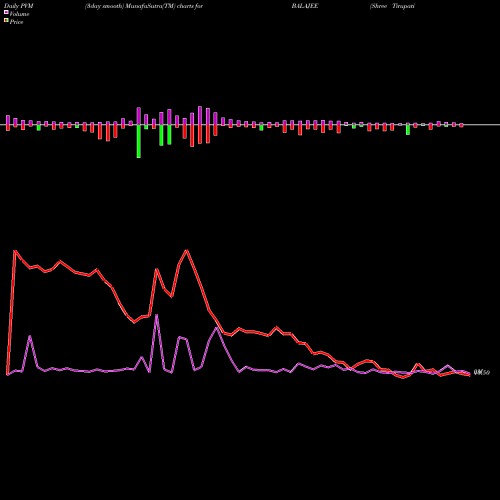The image size is (500, 500).
Task: Click the highest magenta volume line spike
Action: tap(156, 315)
